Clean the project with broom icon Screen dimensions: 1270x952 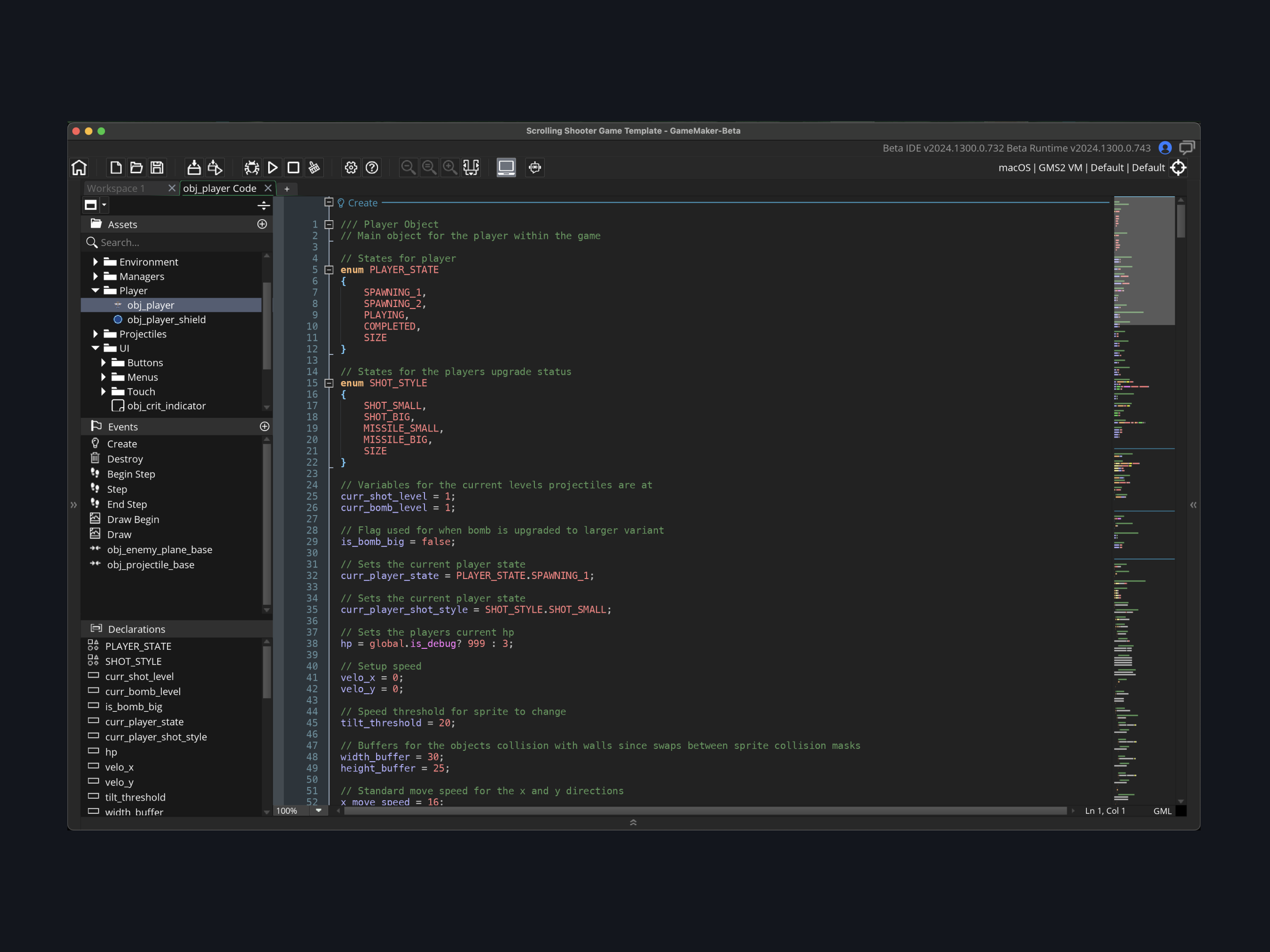[314, 167]
